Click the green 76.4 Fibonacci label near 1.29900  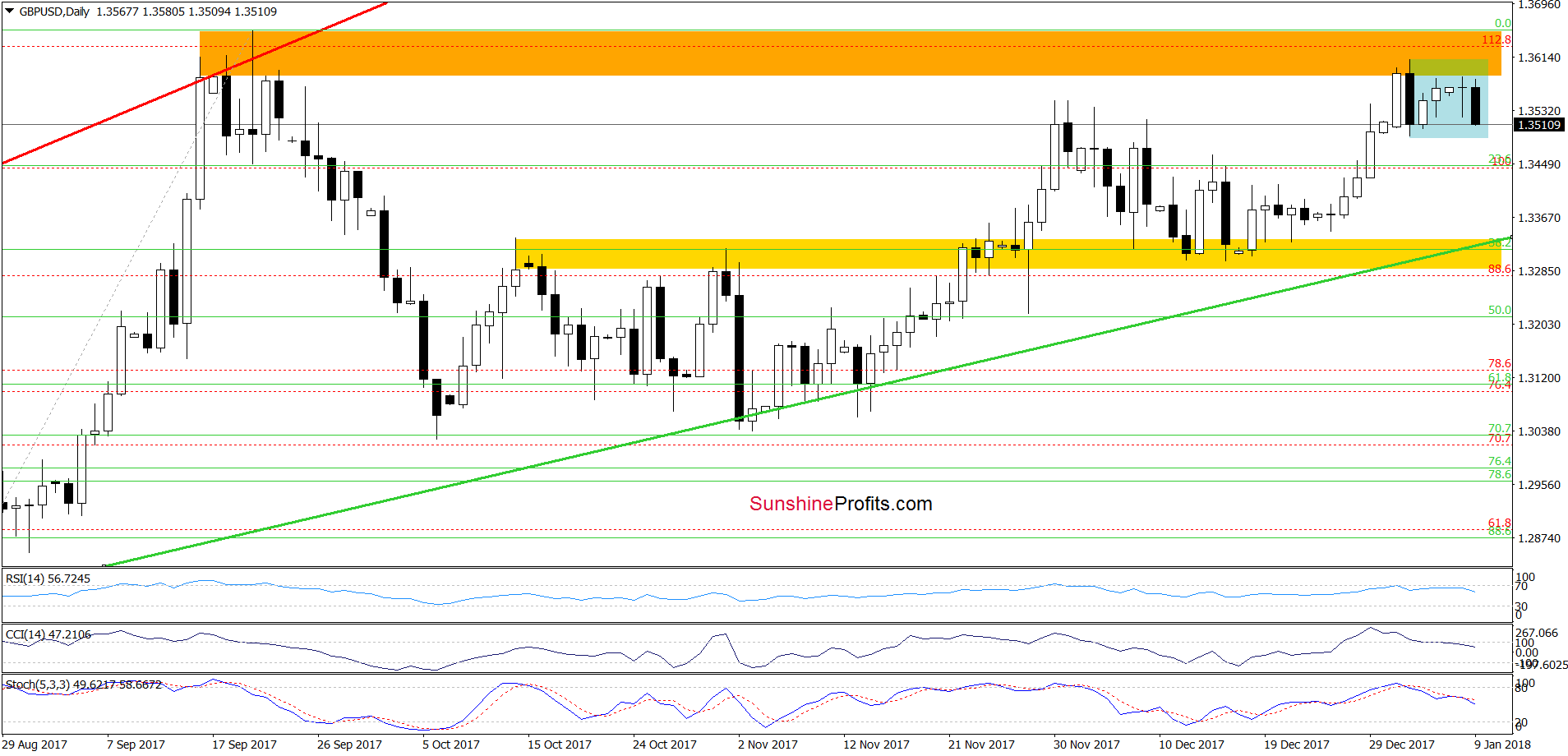click(1499, 461)
